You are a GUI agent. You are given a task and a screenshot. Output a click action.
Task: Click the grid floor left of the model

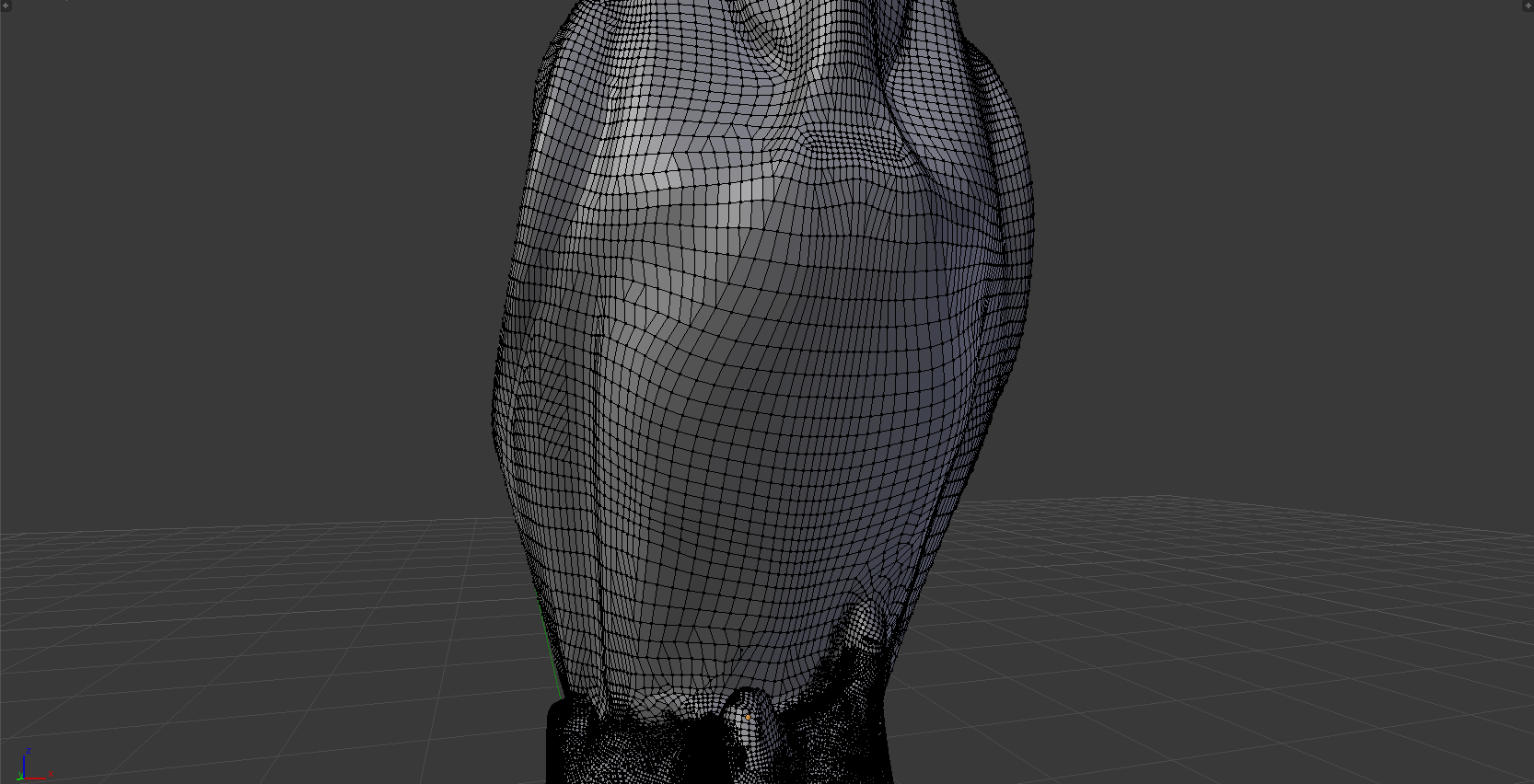point(258,644)
